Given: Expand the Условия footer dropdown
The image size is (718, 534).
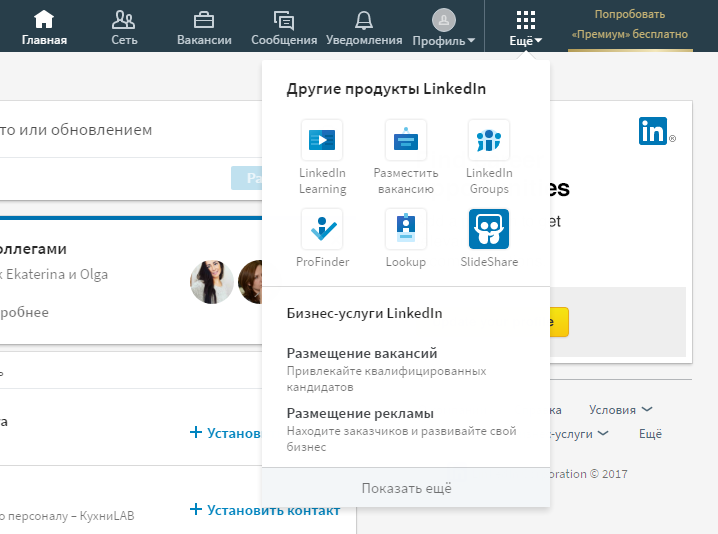Looking at the screenshot, I should (620, 409).
